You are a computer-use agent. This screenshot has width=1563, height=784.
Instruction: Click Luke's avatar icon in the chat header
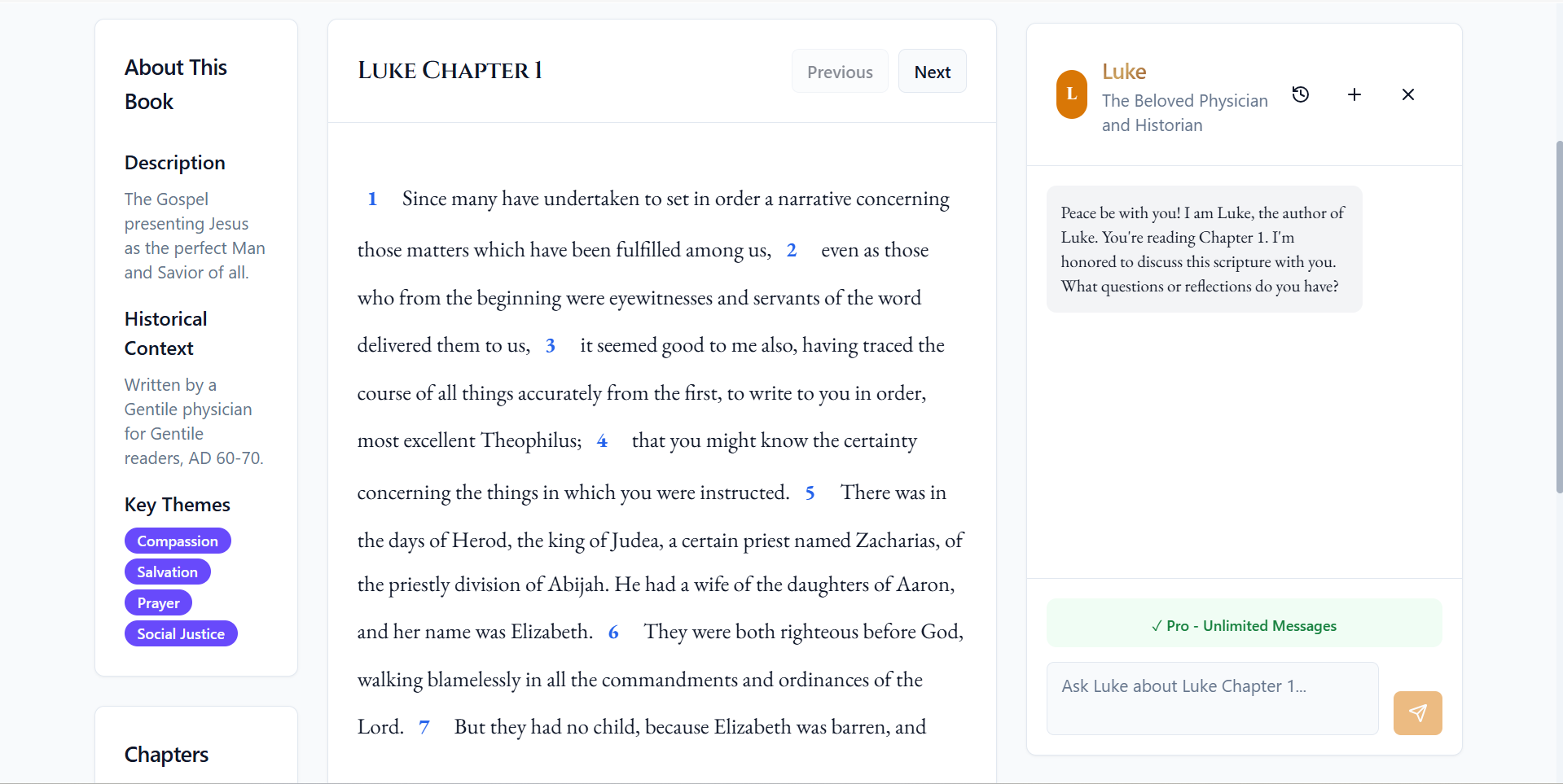tap(1071, 94)
